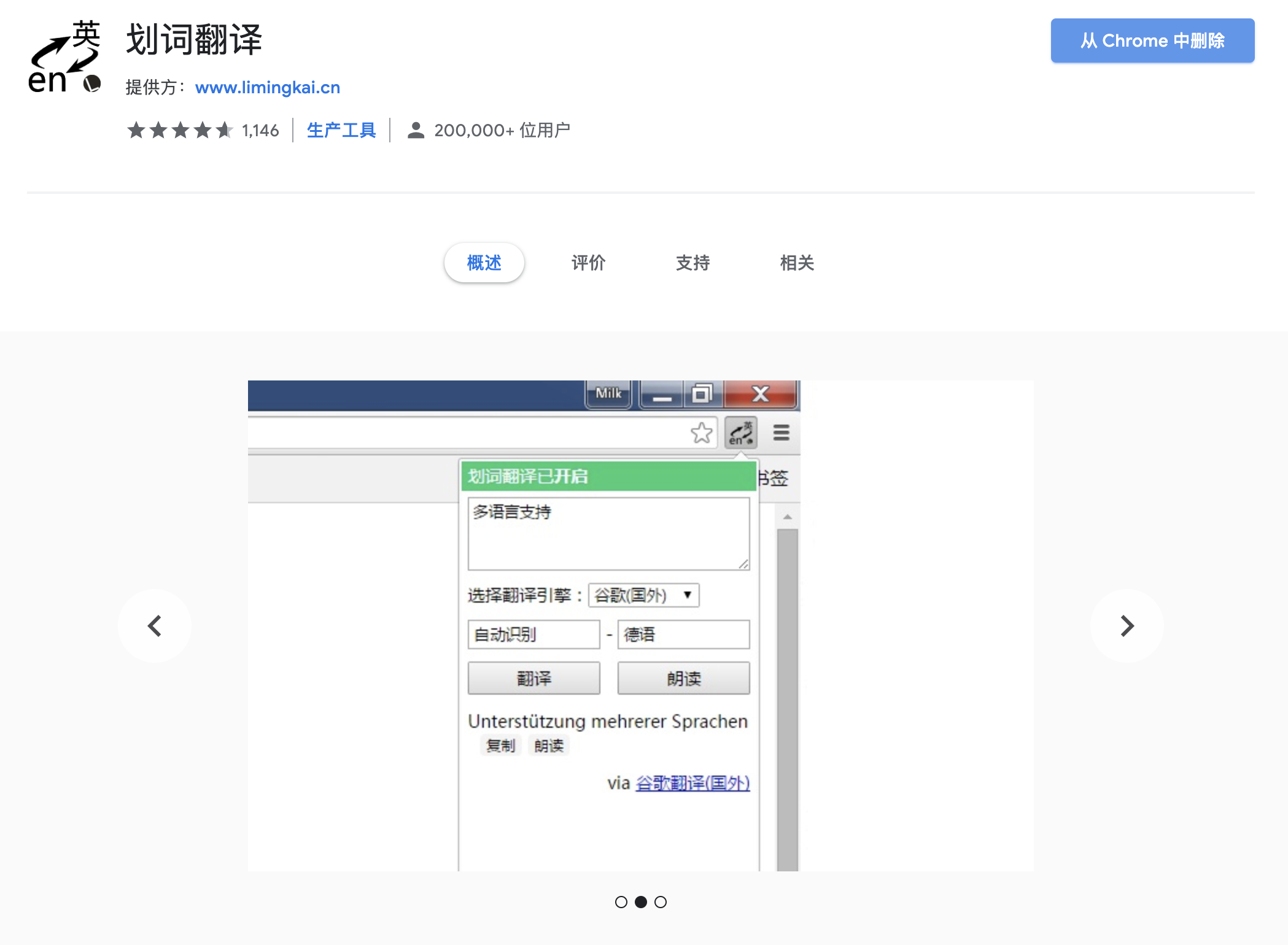Image resolution: width=1288 pixels, height=945 pixels.
Task: Open the hamburger menu in screenshot
Action: coord(781,433)
